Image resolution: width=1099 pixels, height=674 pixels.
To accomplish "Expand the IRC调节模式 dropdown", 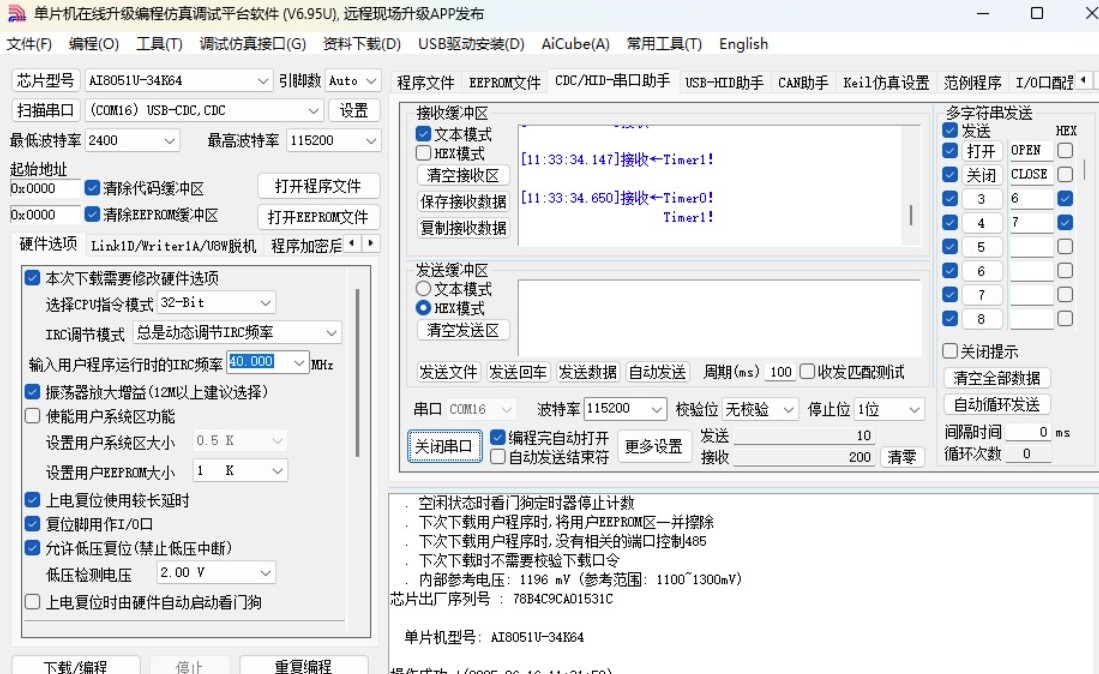I will point(331,333).
